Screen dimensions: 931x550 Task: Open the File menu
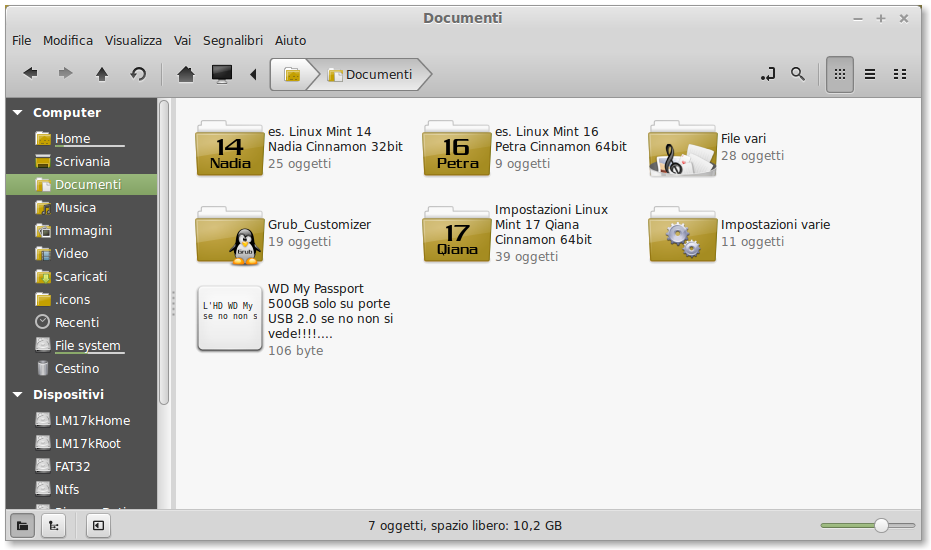pyautogui.click(x=21, y=40)
